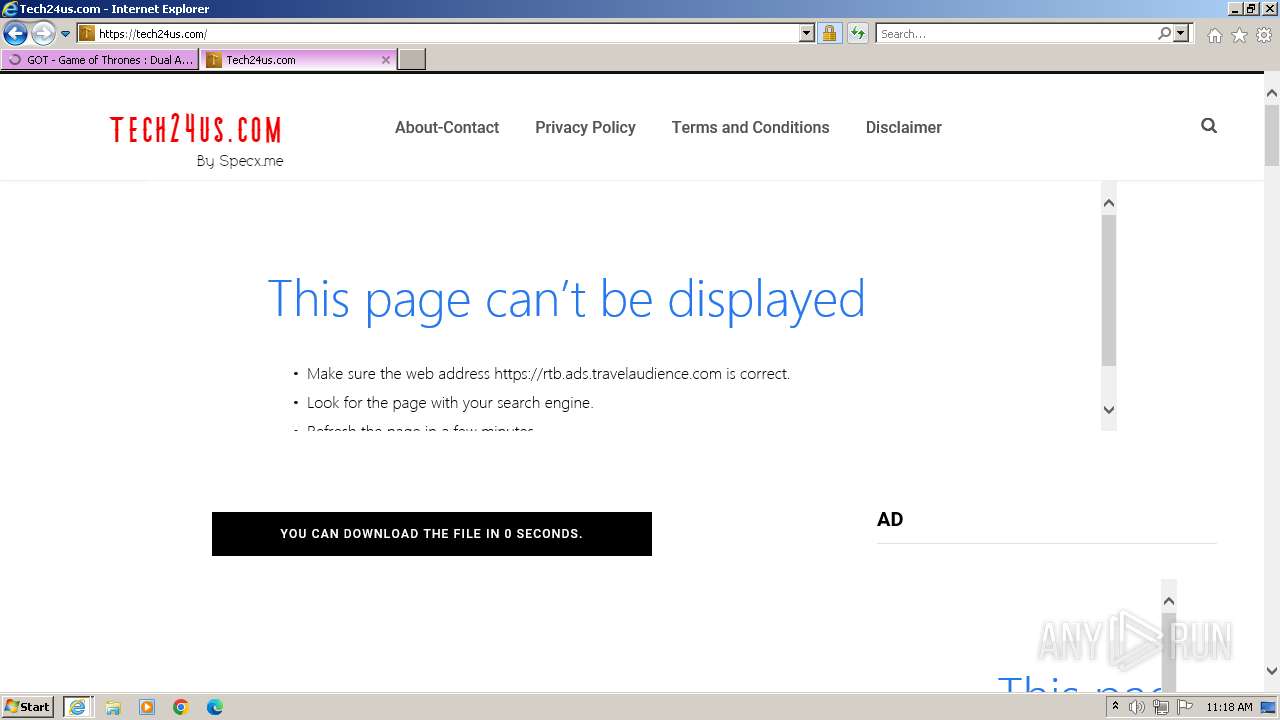This screenshot has width=1280, height=720.
Task: Open the Favorites star icon
Action: pyautogui.click(x=1239, y=35)
